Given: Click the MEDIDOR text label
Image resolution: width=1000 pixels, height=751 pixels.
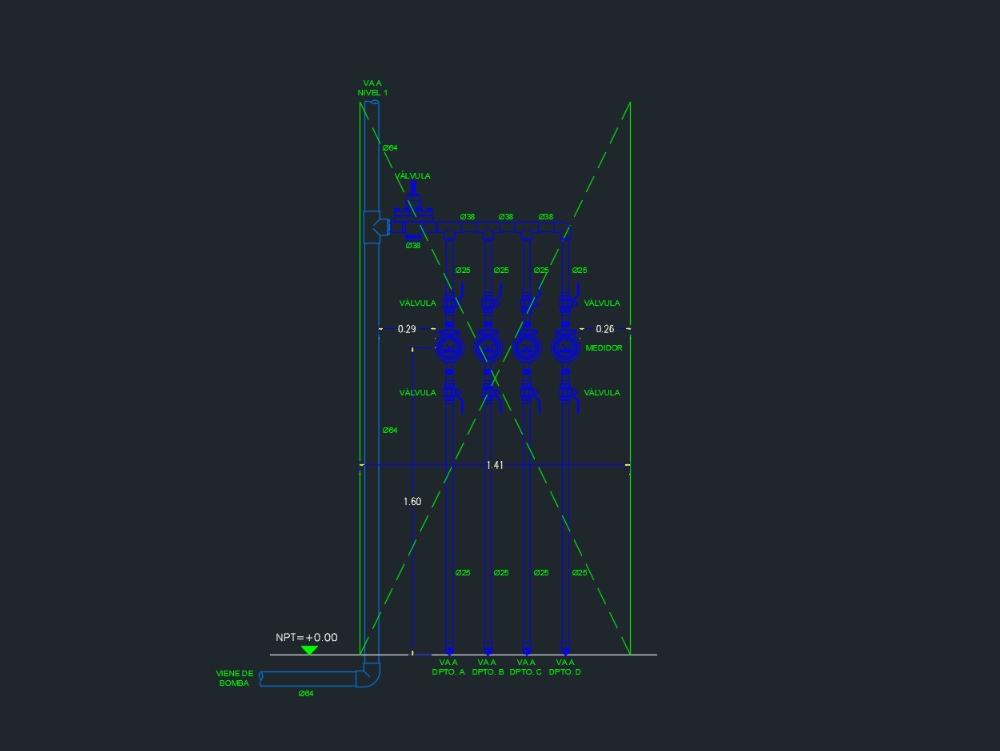Looking at the screenshot, I should tap(604, 348).
